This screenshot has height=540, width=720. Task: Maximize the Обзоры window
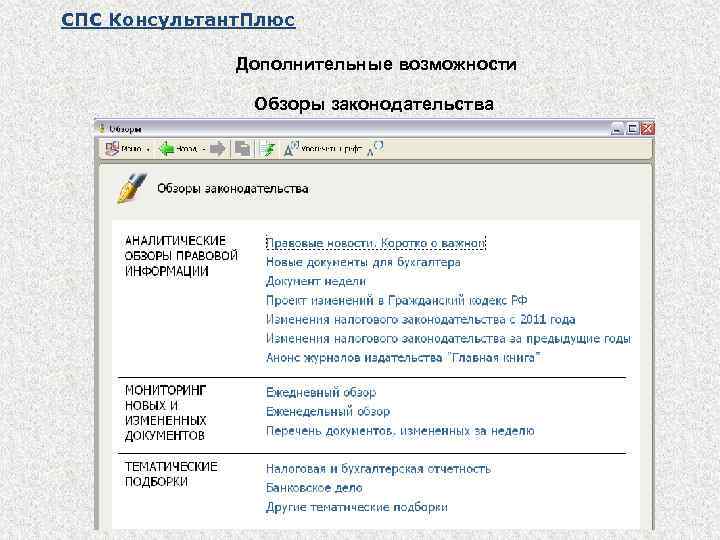pos(632,129)
